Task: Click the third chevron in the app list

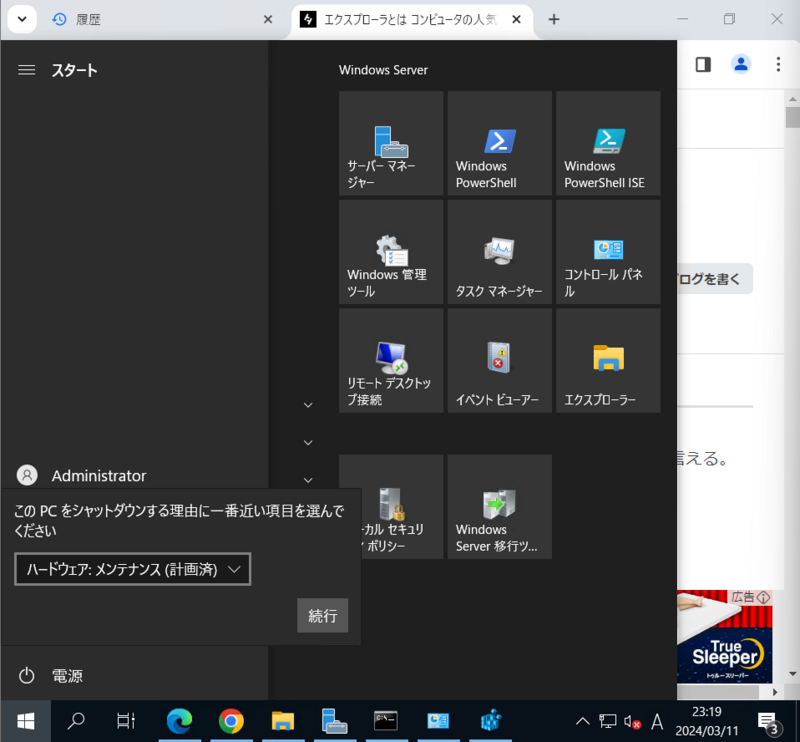Action: [x=308, y=480]
